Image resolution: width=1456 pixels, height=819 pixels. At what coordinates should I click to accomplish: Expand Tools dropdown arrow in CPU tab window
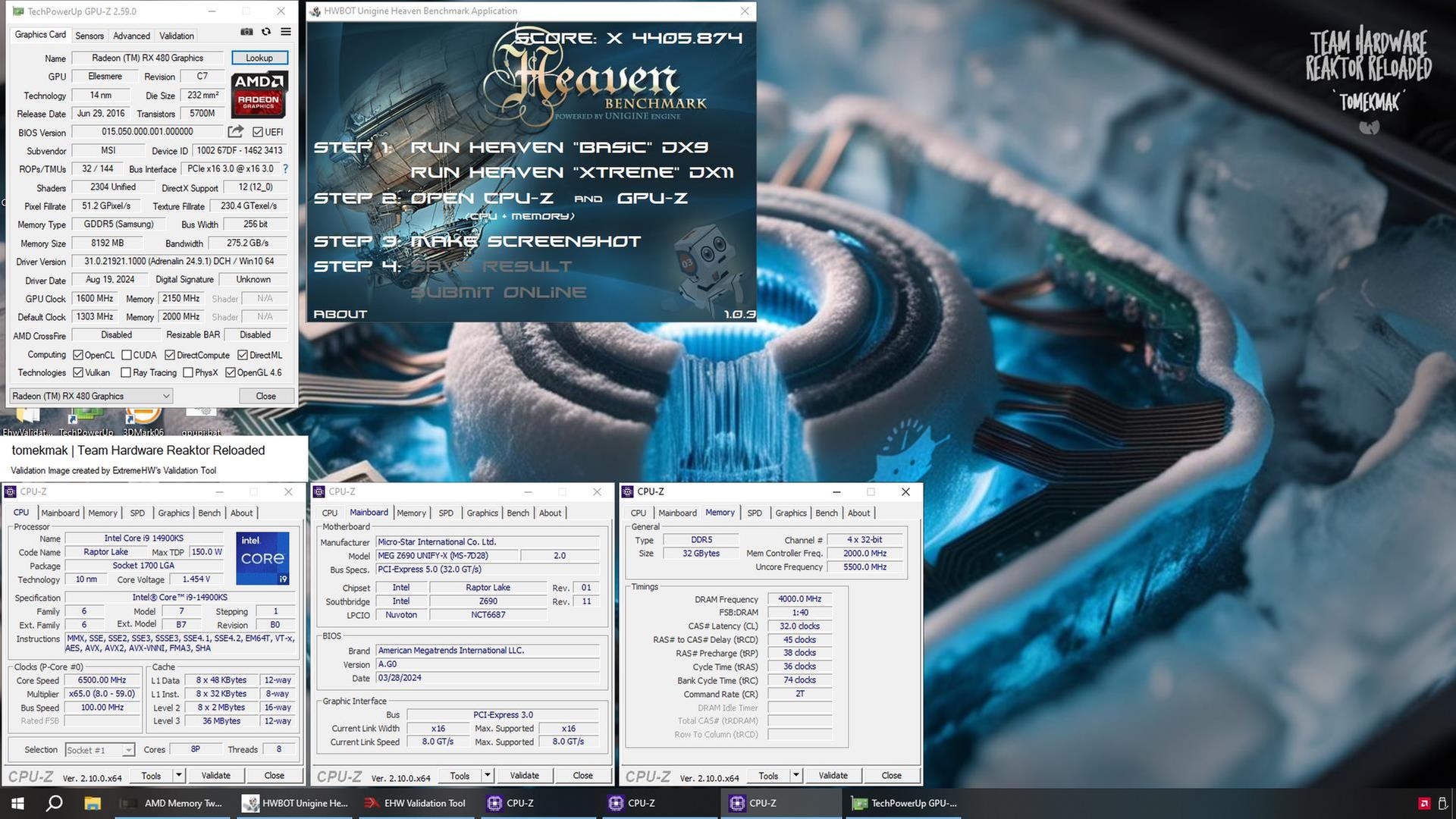tap(179, 775)
